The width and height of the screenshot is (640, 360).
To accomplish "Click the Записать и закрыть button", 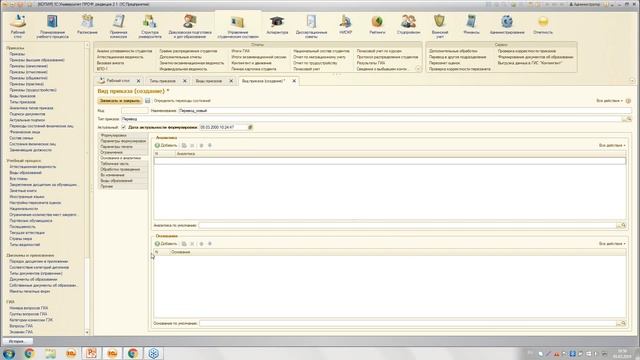I will tap(120, 100).
